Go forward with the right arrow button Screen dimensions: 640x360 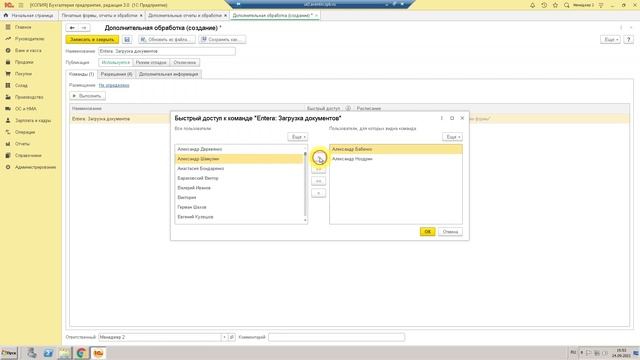84,28
